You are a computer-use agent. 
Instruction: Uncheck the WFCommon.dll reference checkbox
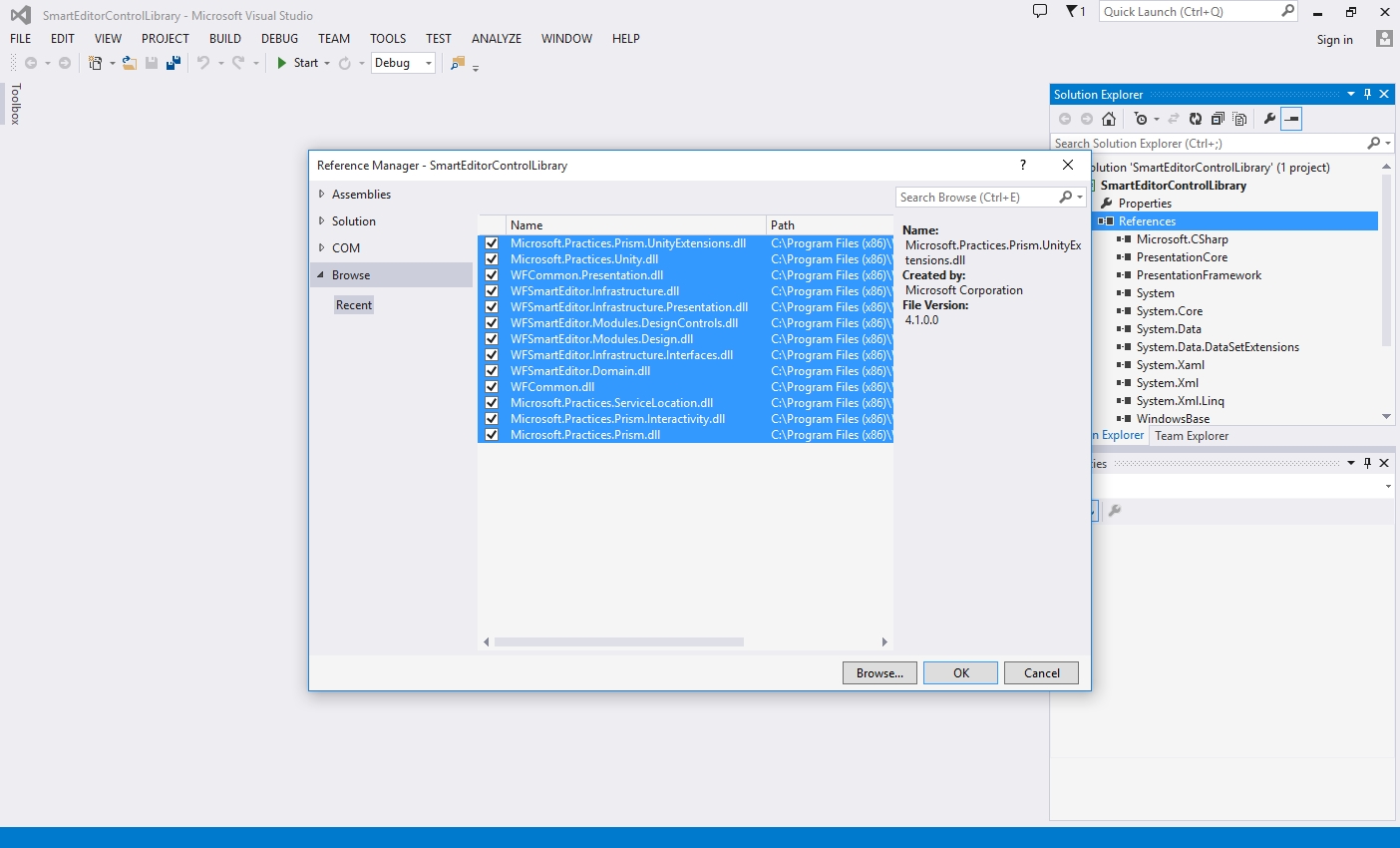(x=492, y=387)
